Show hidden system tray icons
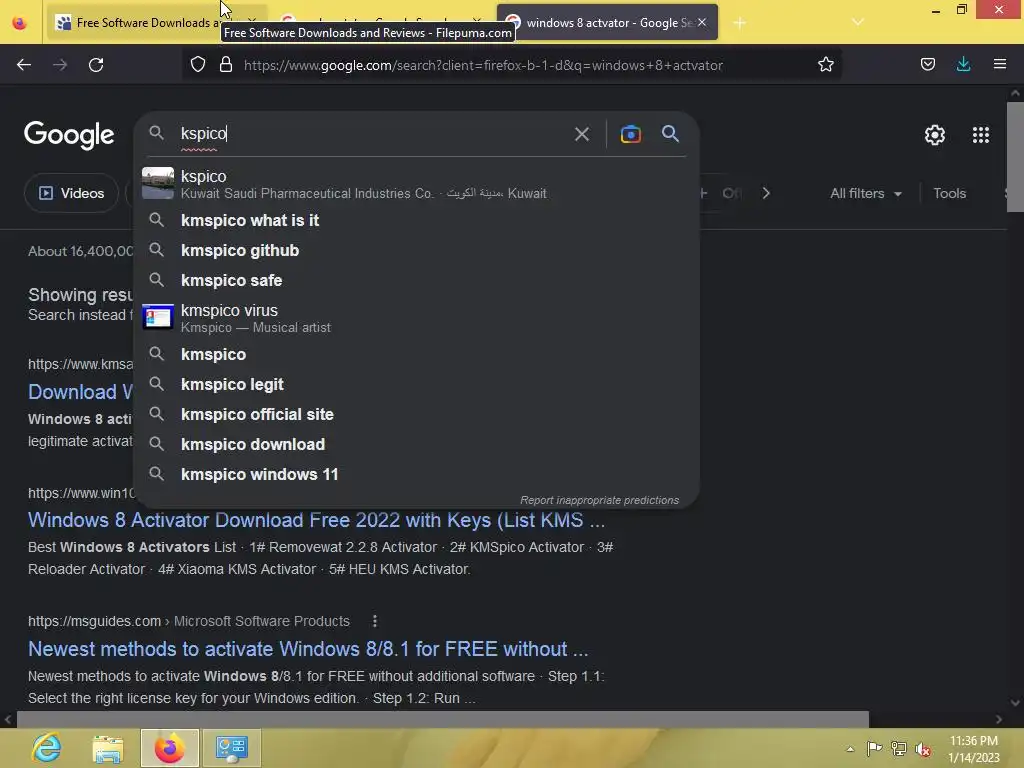 tap(850, 749)
